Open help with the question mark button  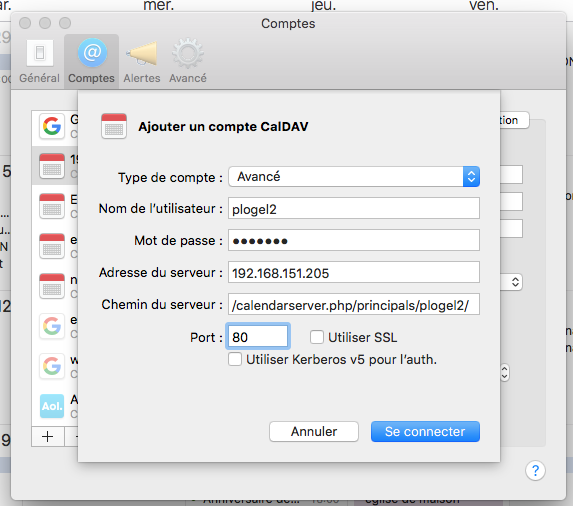535,471
